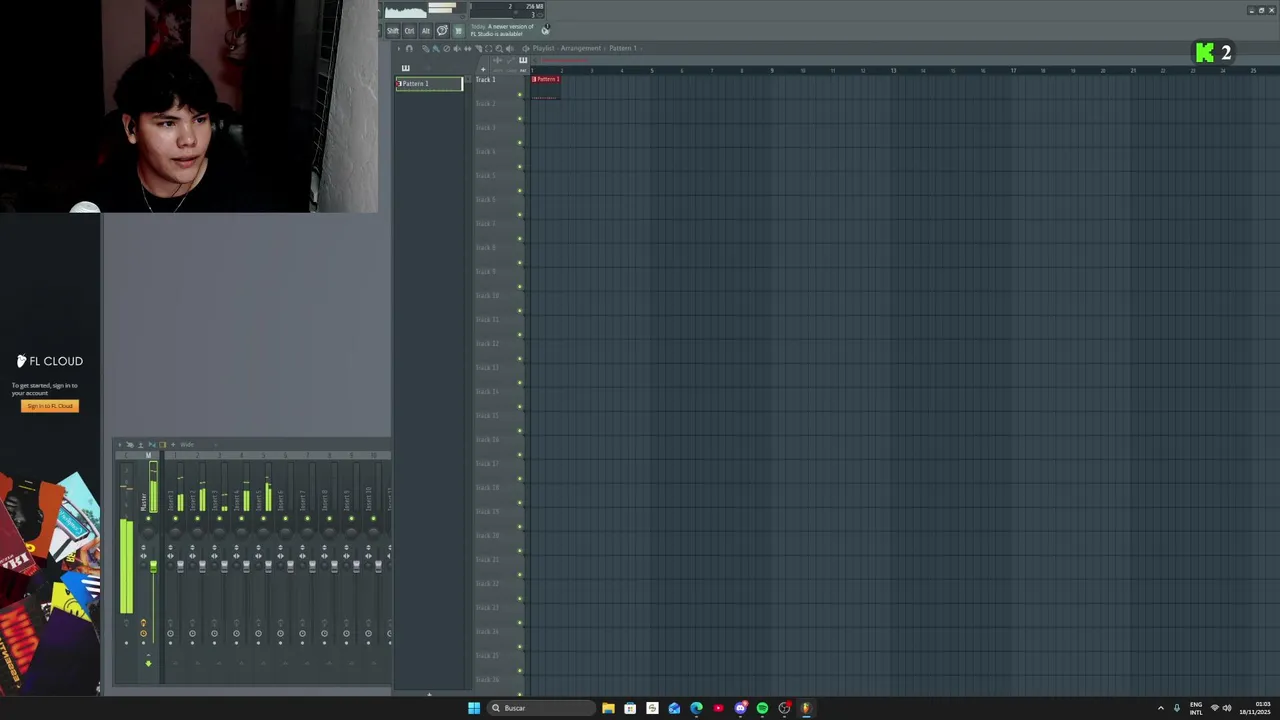The width and height of the screenshot is (1280, 720).
Task: Toggle Insert 6 mute light in mixer
Action: (x=285, y=518)
